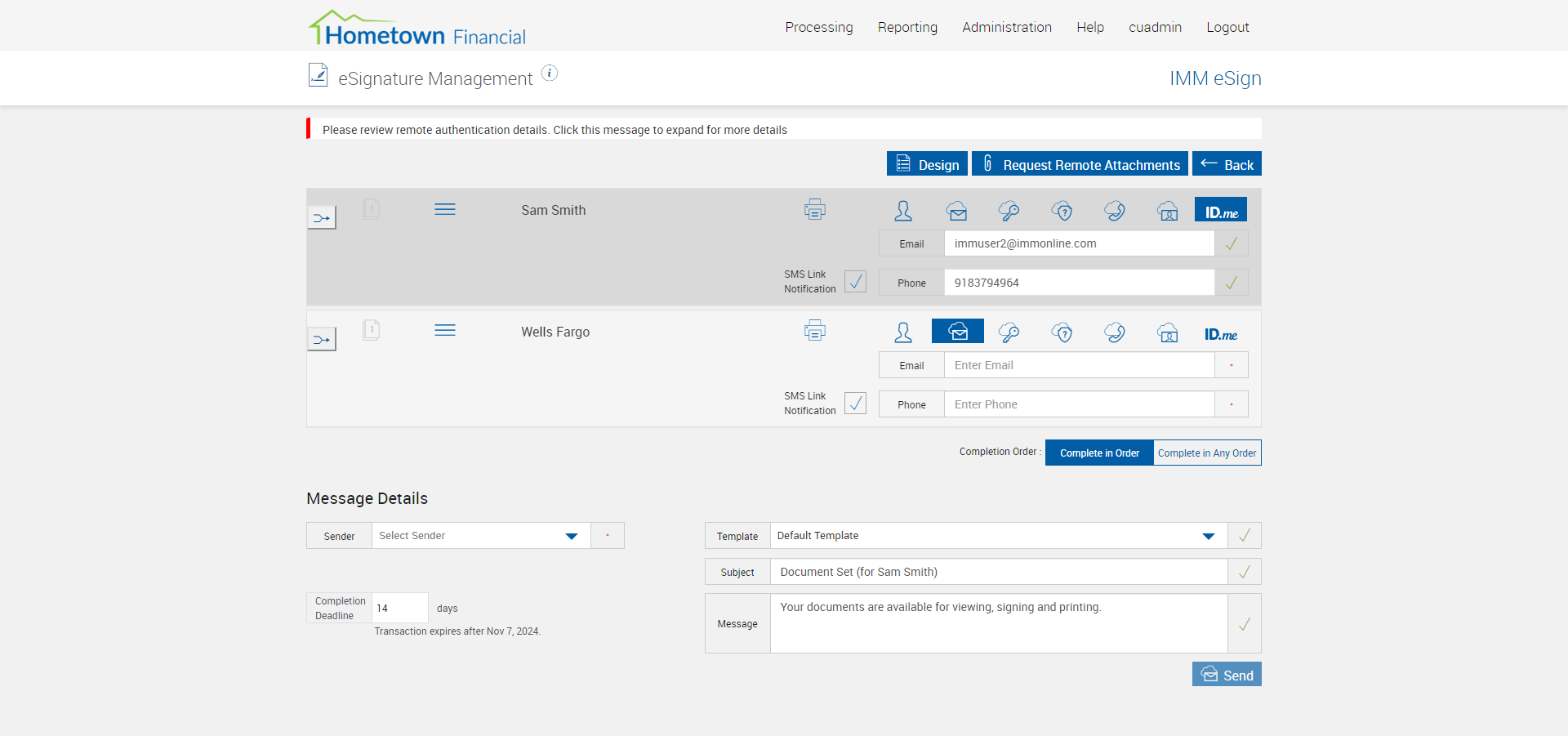Click the print icon in Wells Fargo row
Viewport: 1568px width, 736px height.
[x=814, y=331]
